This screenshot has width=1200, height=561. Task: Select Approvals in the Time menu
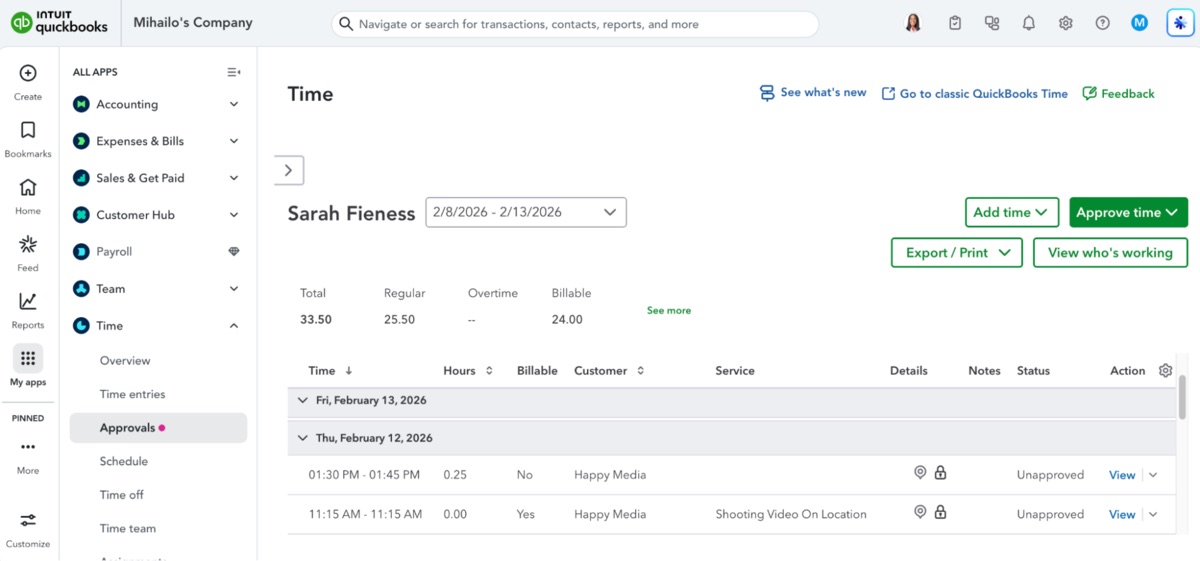point(158,428)
